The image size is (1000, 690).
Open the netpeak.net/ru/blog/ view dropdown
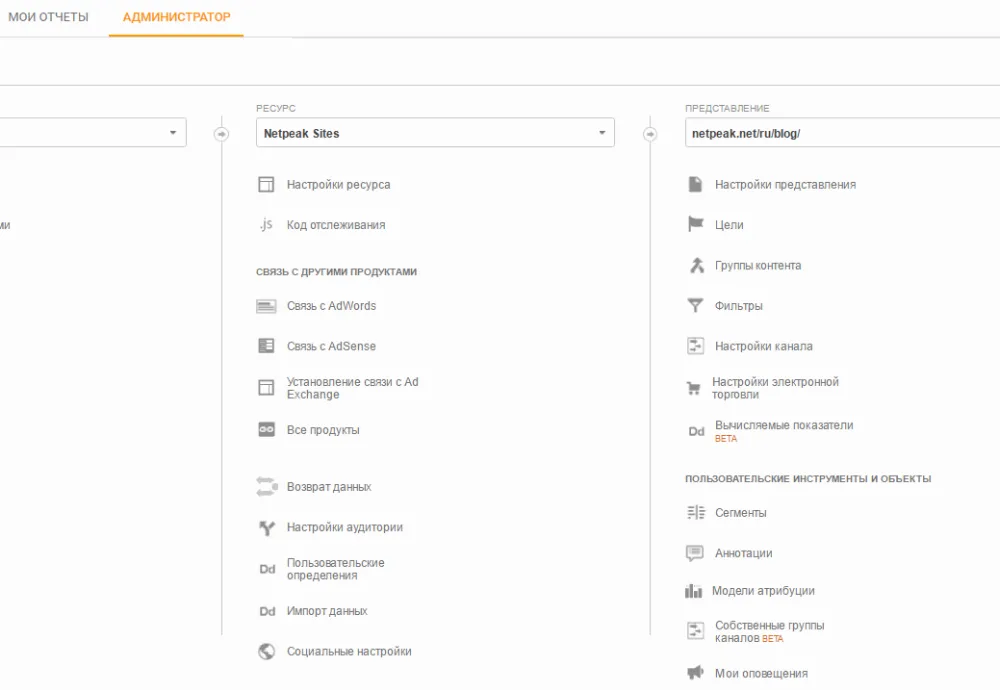point(842,133)
